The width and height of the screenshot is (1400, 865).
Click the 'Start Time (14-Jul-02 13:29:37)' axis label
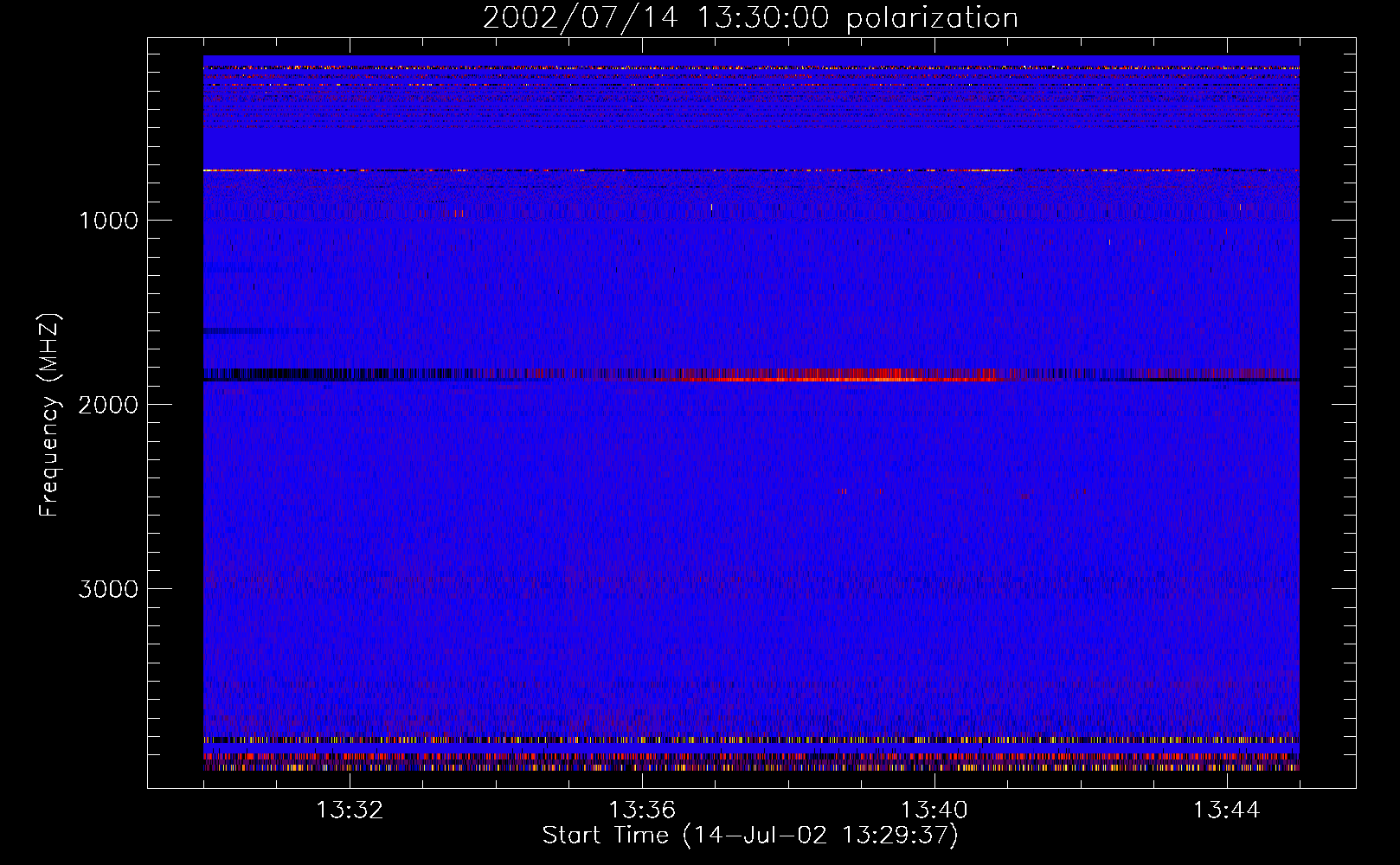tap(750, 836)
